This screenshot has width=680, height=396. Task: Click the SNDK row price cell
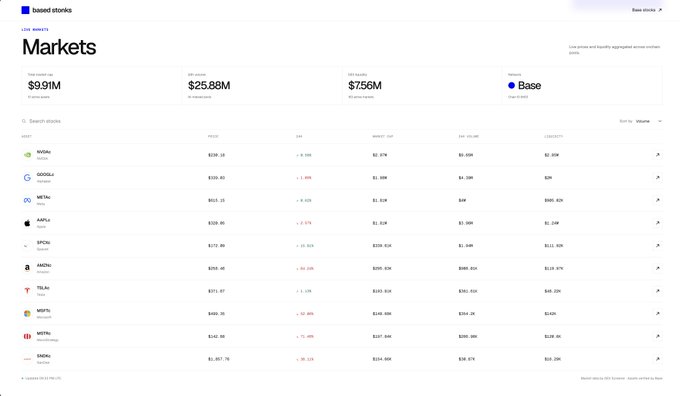click(x=219, y=359)
